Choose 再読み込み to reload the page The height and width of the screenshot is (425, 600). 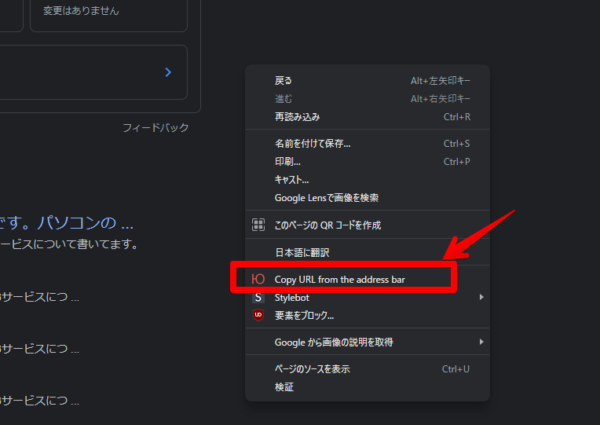point(297,117)
